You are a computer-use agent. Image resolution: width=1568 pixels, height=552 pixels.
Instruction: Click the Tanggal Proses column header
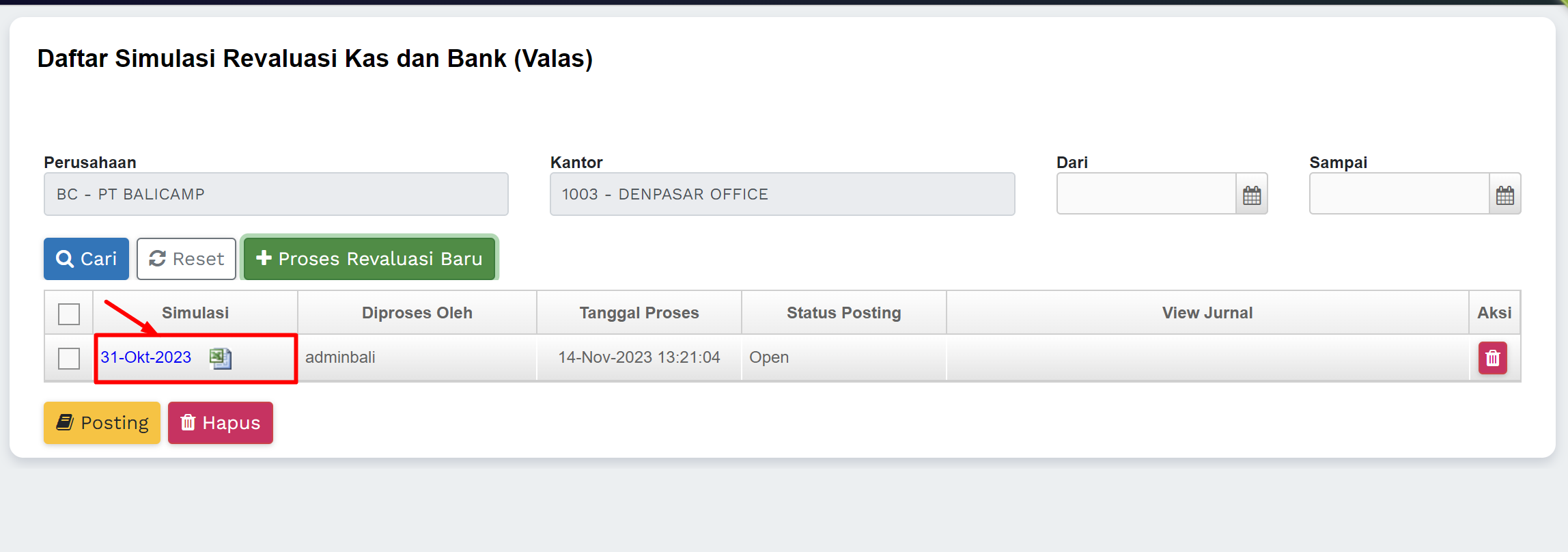point(639,313)
